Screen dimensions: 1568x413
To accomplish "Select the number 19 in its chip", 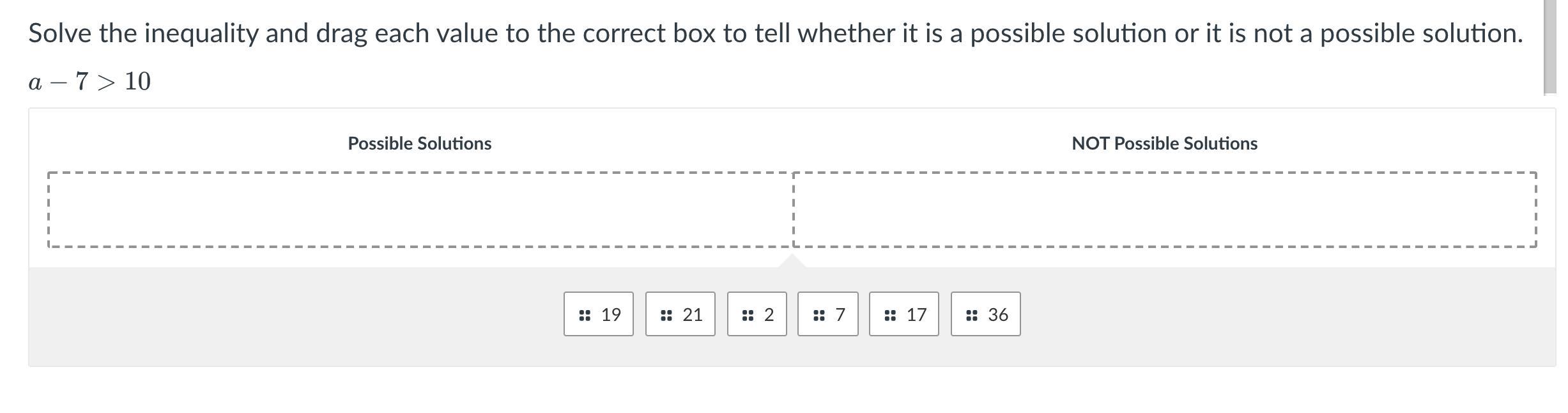I will coord(611,315).
